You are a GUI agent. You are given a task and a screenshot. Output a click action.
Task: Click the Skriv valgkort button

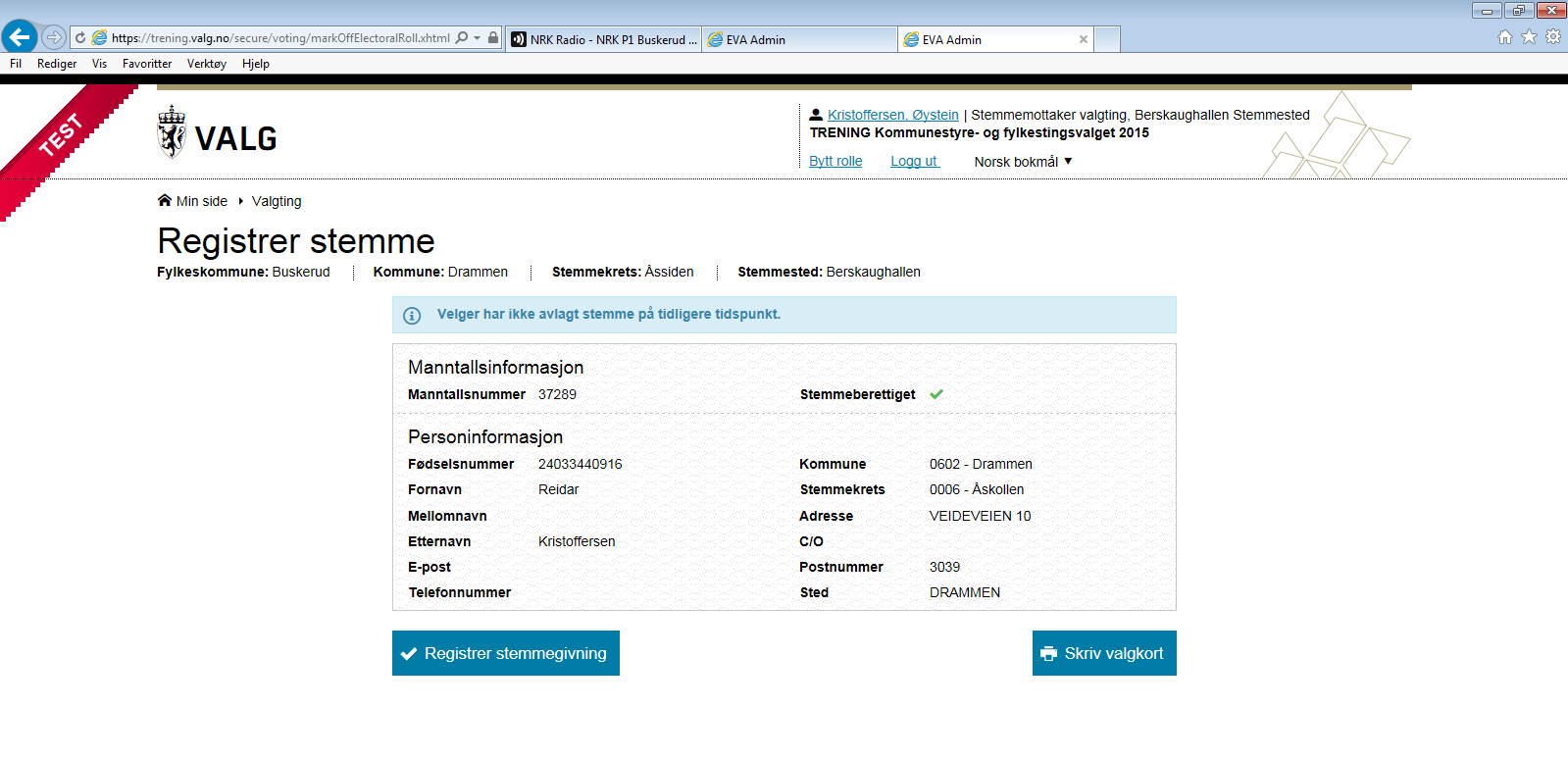tap(1104, 653)
